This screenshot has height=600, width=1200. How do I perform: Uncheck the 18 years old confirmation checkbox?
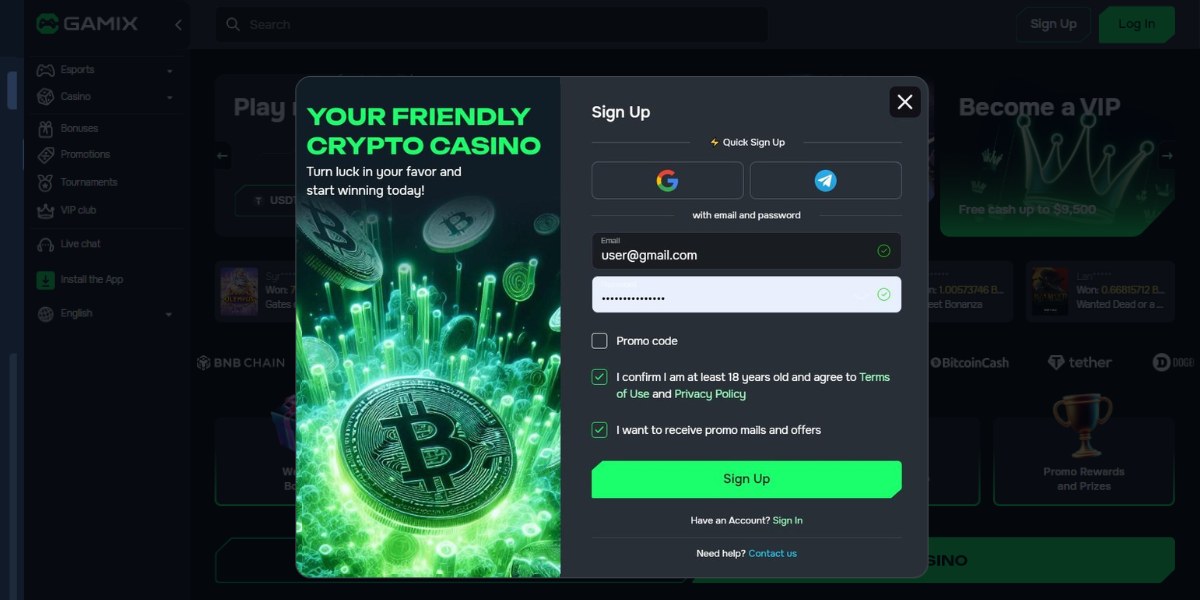pyautogui.click(x=599, y=377)
